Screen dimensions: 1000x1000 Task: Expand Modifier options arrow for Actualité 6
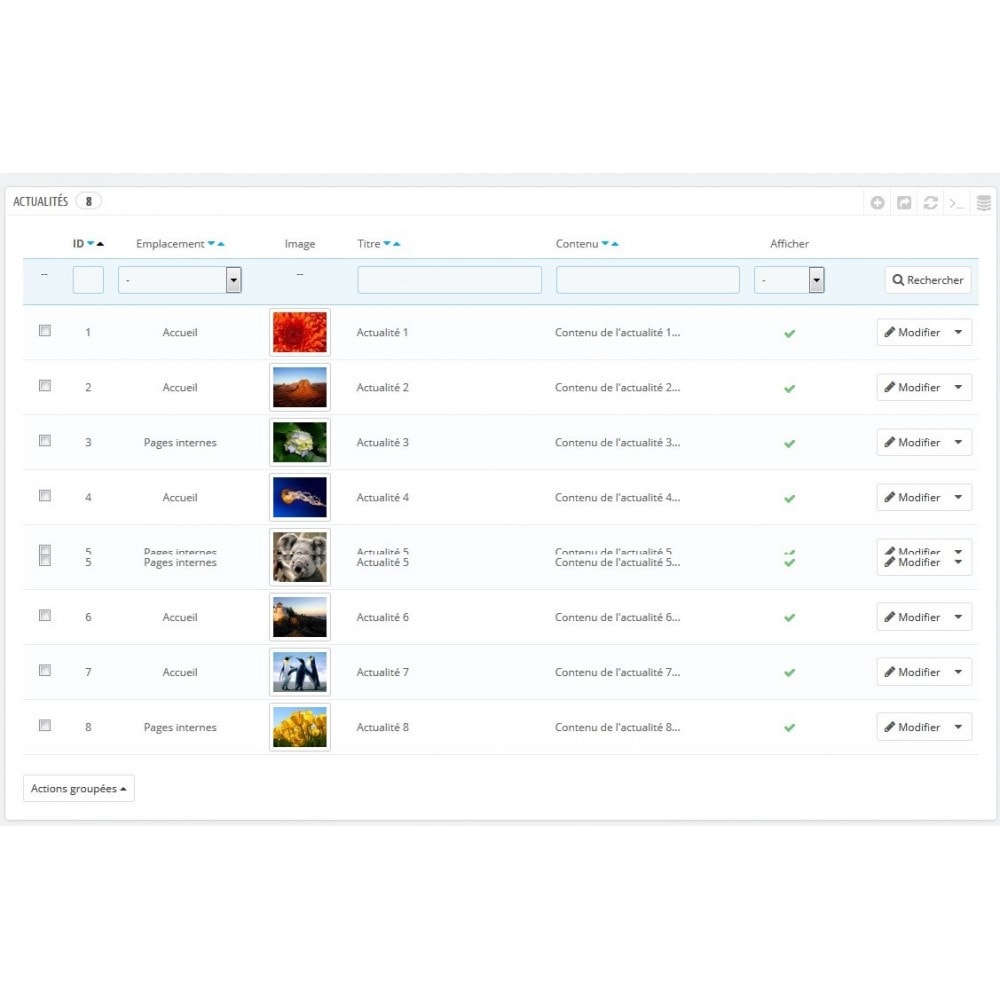(x=959, y=617)
